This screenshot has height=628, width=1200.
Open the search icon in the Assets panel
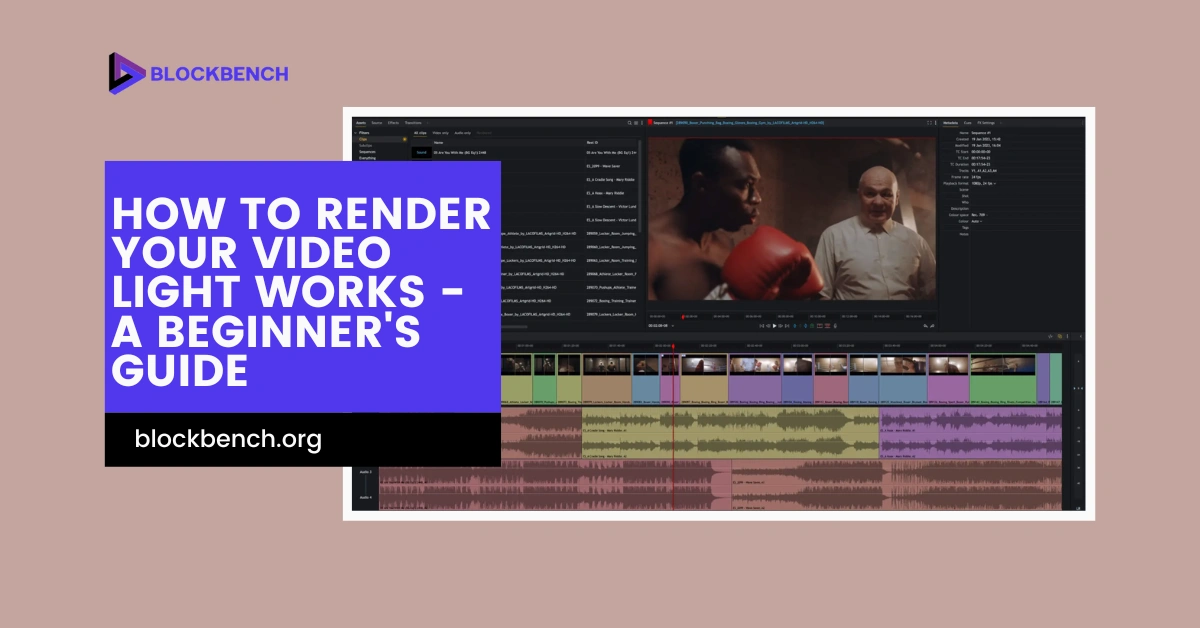coord(629,123)
